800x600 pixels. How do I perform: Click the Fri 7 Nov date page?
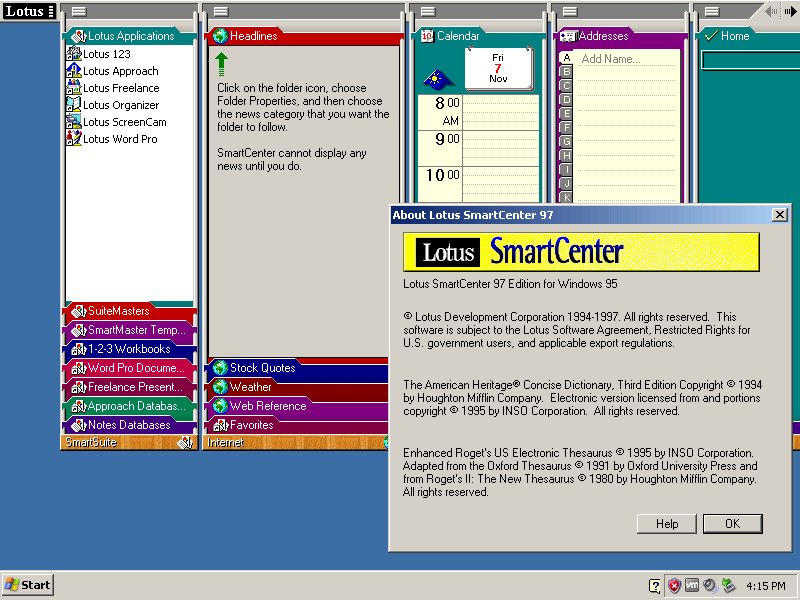click(498, 68)
